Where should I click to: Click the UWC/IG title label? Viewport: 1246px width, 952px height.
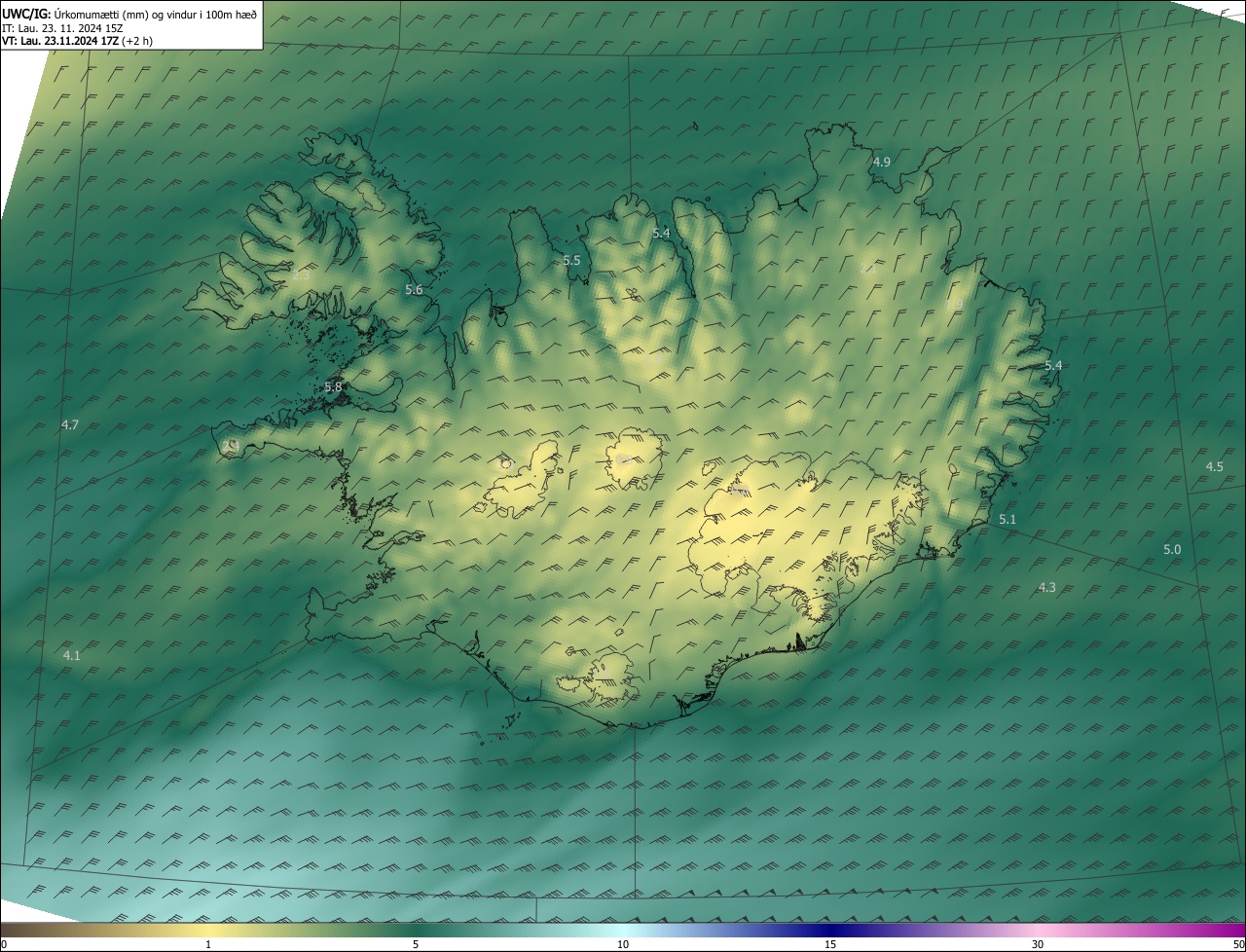click(x=26, y=15)
